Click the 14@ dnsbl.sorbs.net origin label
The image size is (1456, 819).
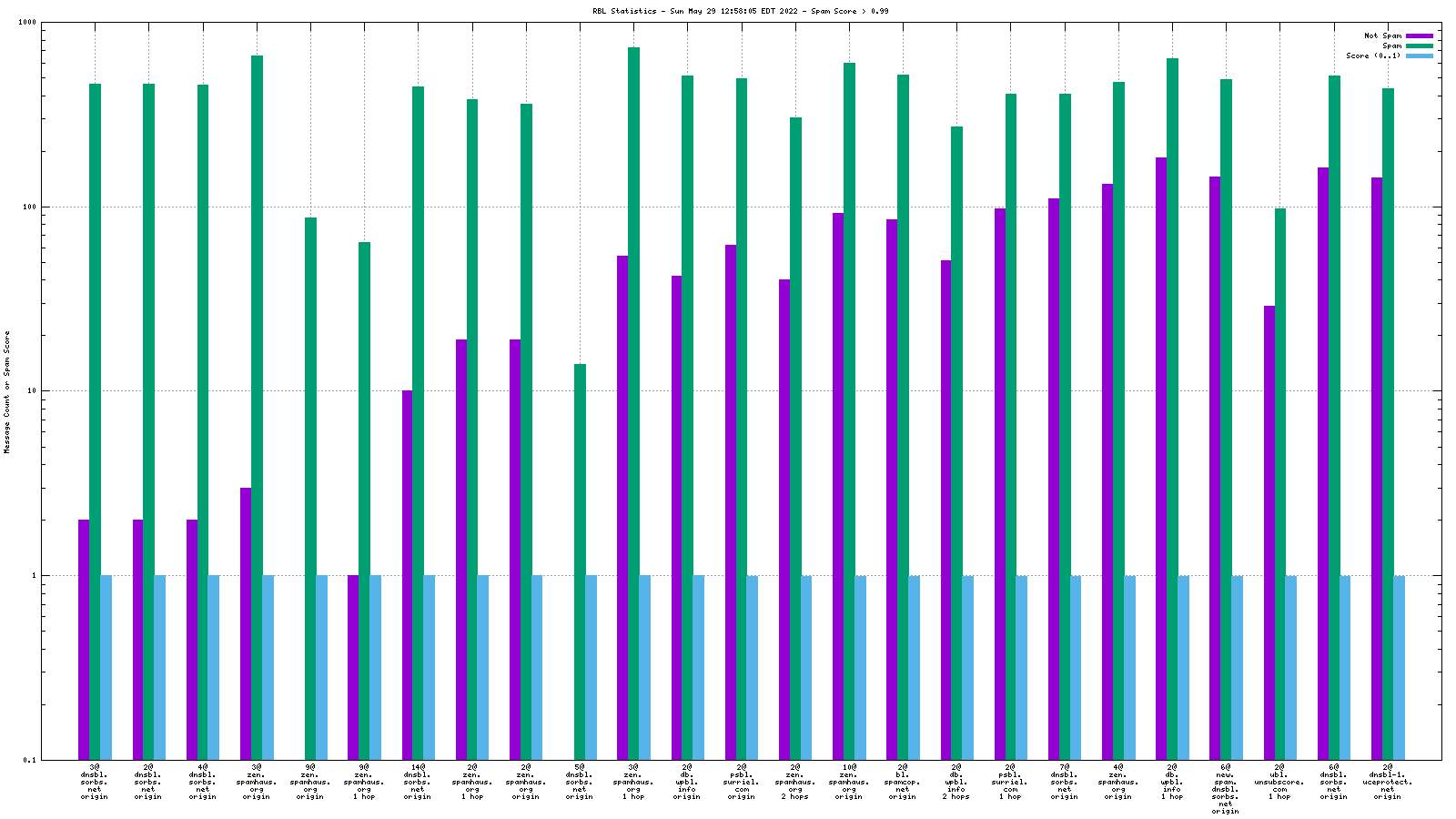coord(417,782)
